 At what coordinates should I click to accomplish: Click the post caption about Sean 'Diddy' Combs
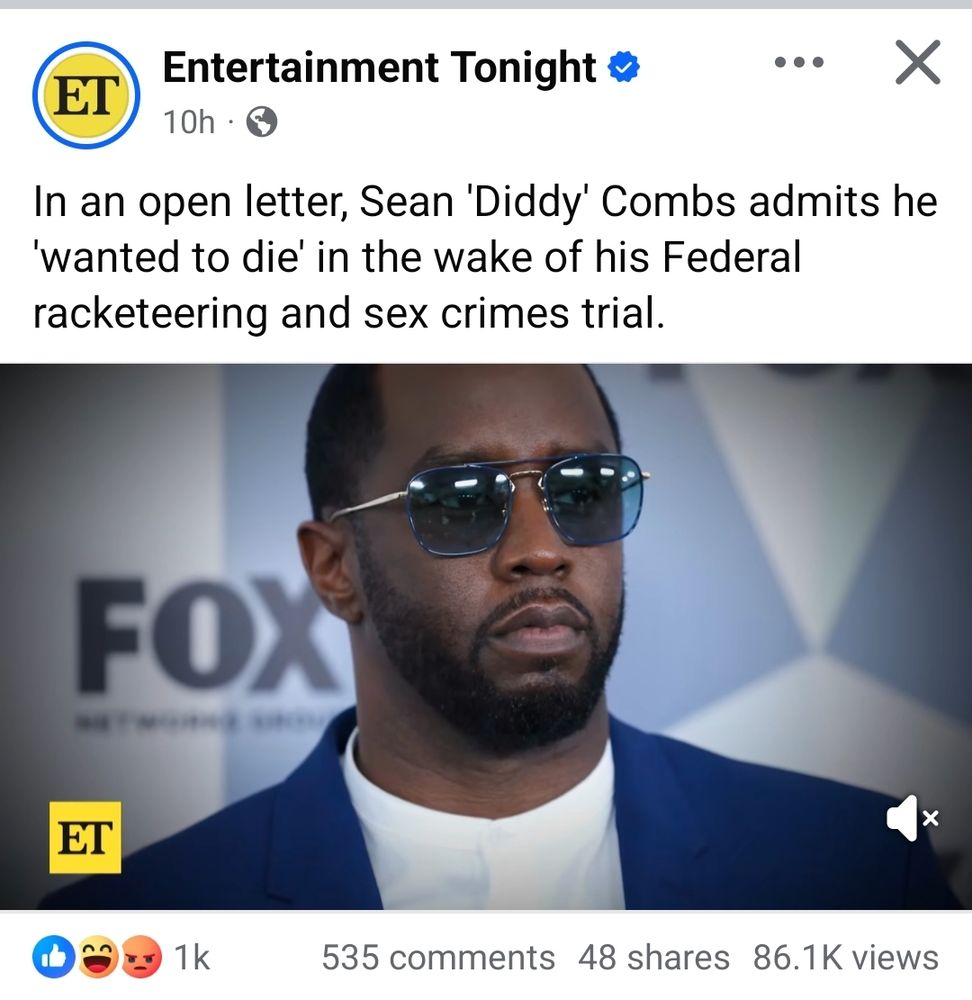tap(485, 257)
